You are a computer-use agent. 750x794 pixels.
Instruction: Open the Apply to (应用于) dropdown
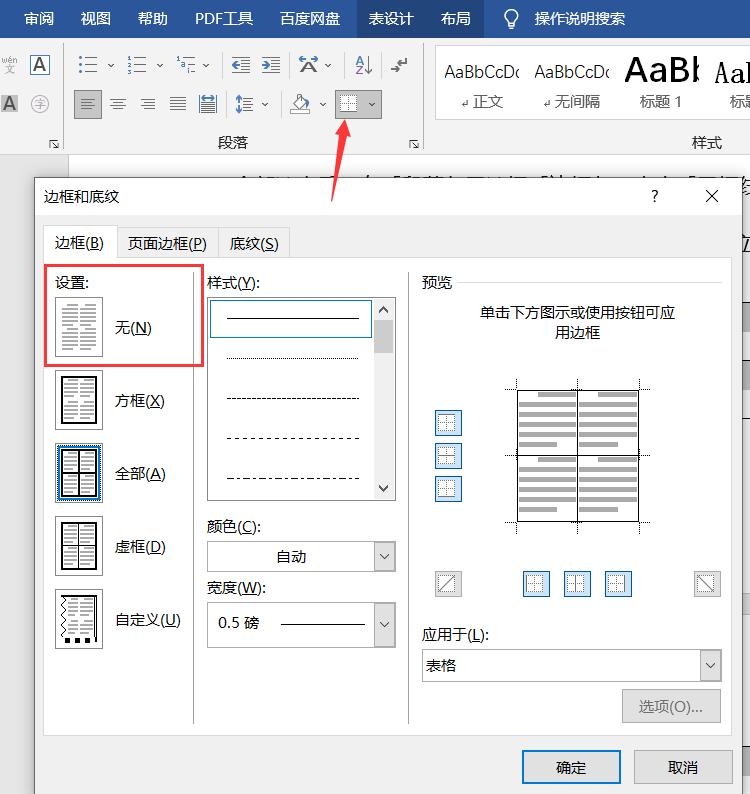point(710,665)
